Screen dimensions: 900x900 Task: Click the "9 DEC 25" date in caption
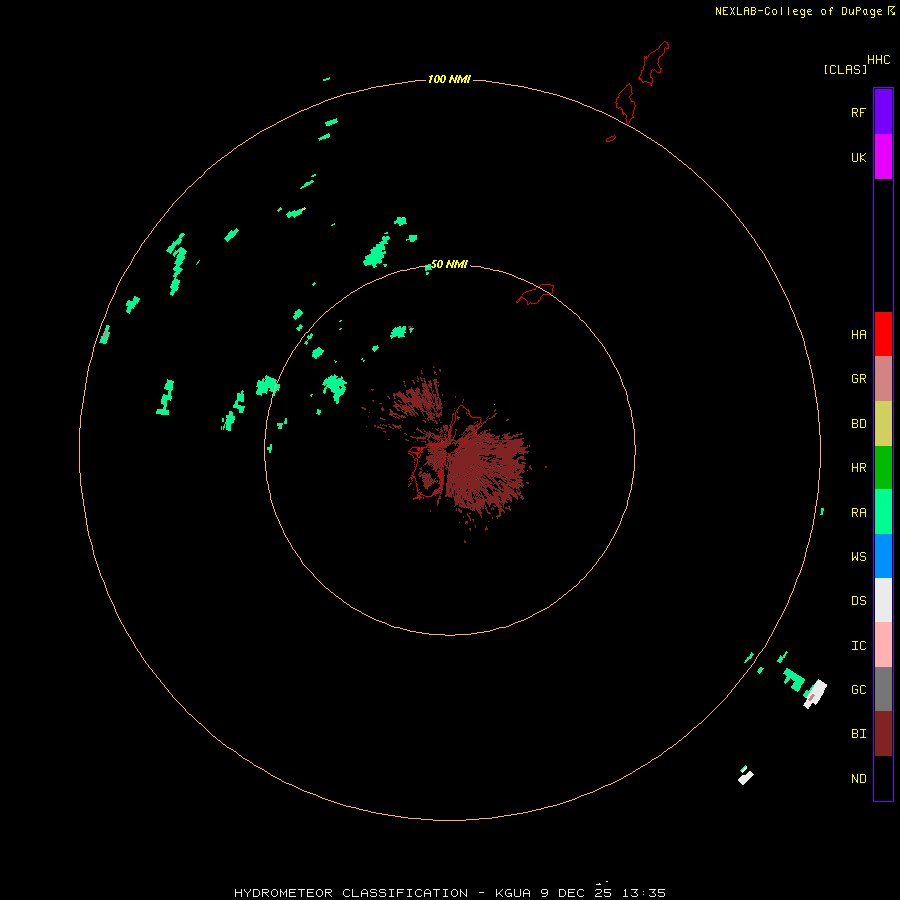point(576,893)
